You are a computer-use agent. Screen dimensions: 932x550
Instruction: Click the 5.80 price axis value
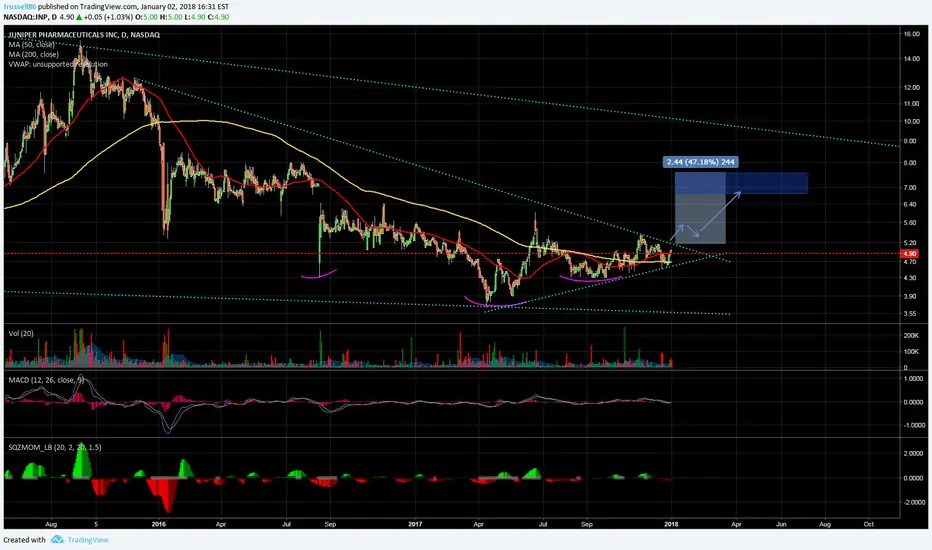coord(909,223)
